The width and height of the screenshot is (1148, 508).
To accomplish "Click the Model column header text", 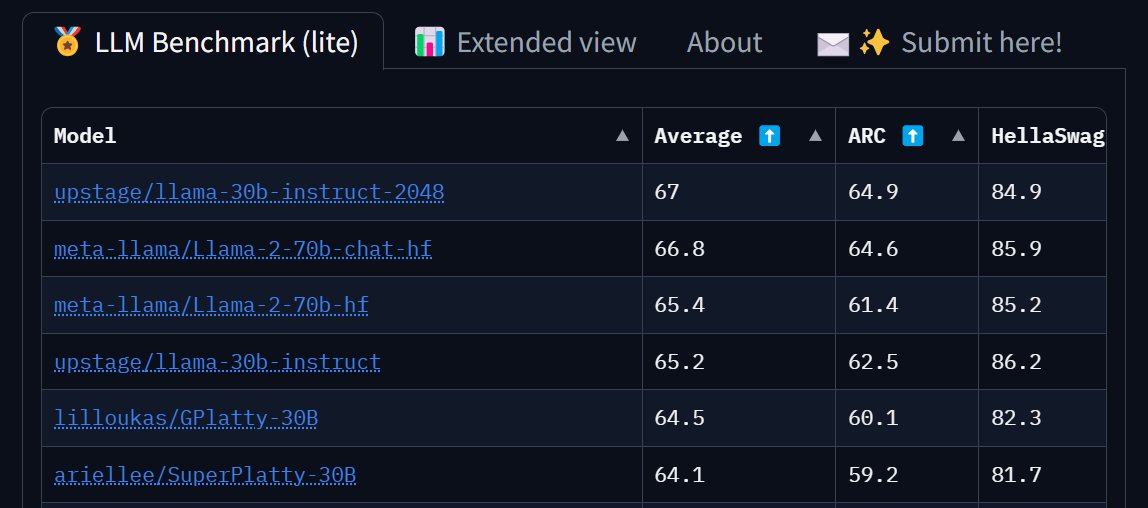I will click(85, 136).
